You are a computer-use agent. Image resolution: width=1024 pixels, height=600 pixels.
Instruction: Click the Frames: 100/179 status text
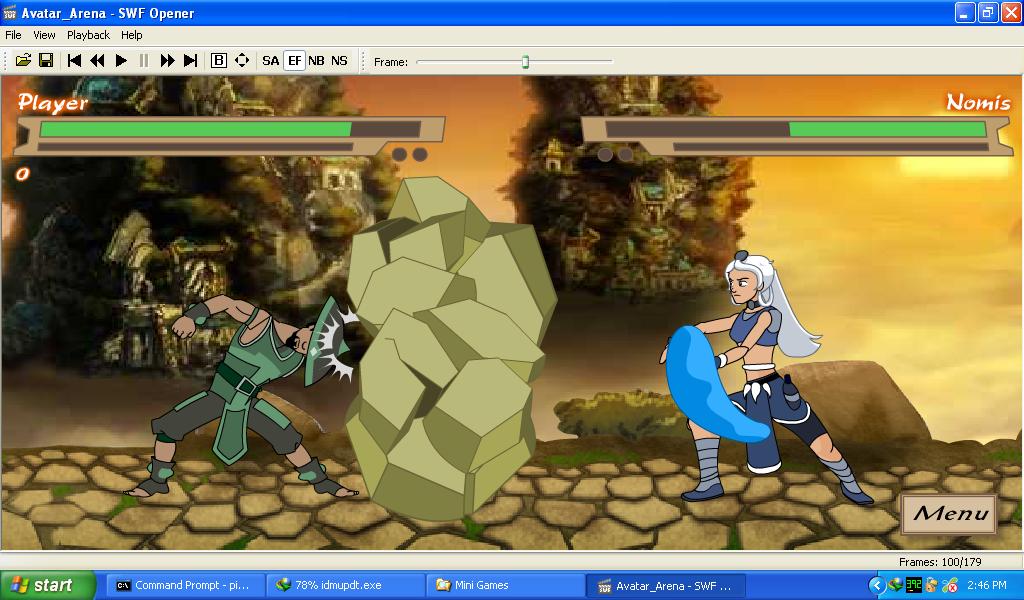click(x=940, y=562)
